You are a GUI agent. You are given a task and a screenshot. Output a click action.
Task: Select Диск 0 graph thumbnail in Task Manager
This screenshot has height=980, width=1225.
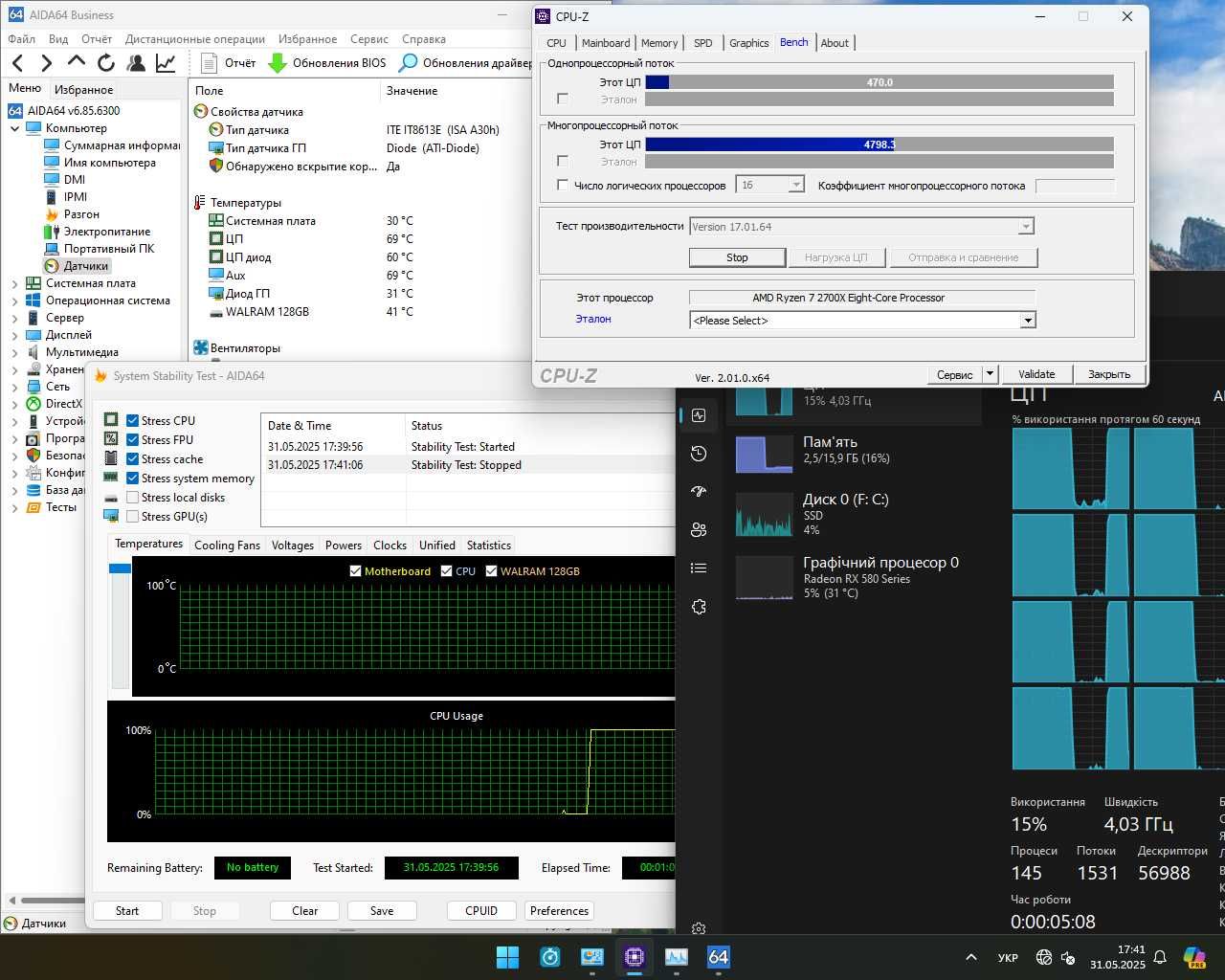tap(765, 517)
